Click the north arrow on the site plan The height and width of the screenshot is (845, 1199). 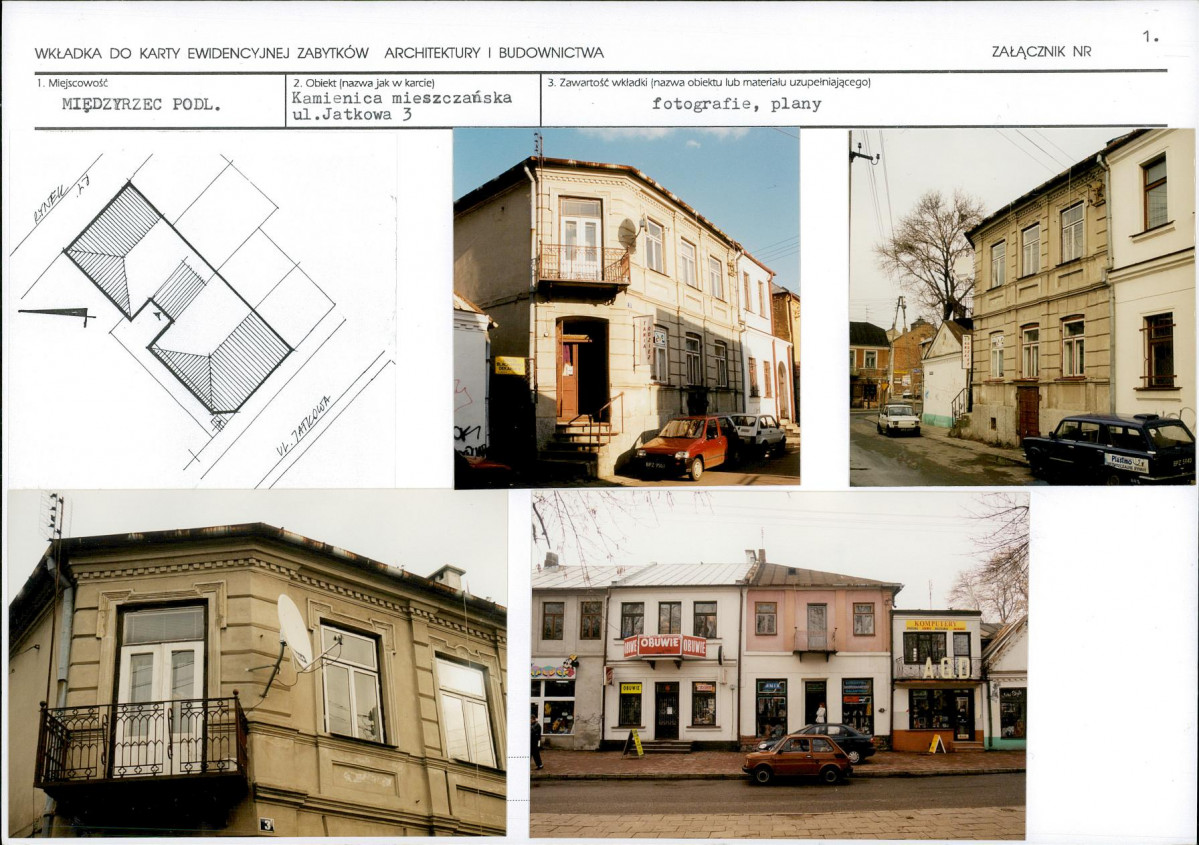[x=55, y=314]
